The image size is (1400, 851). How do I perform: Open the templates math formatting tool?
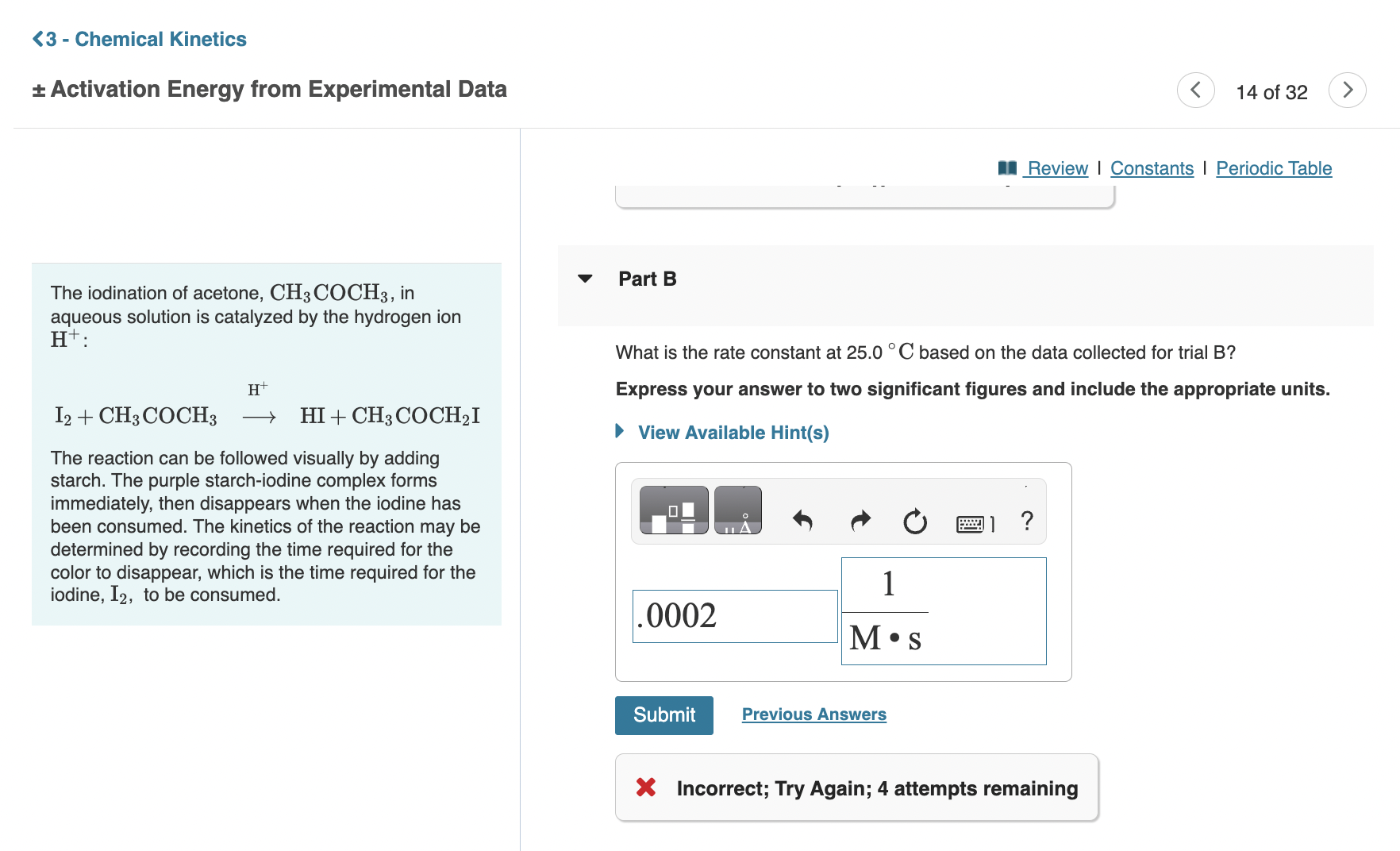674,510
